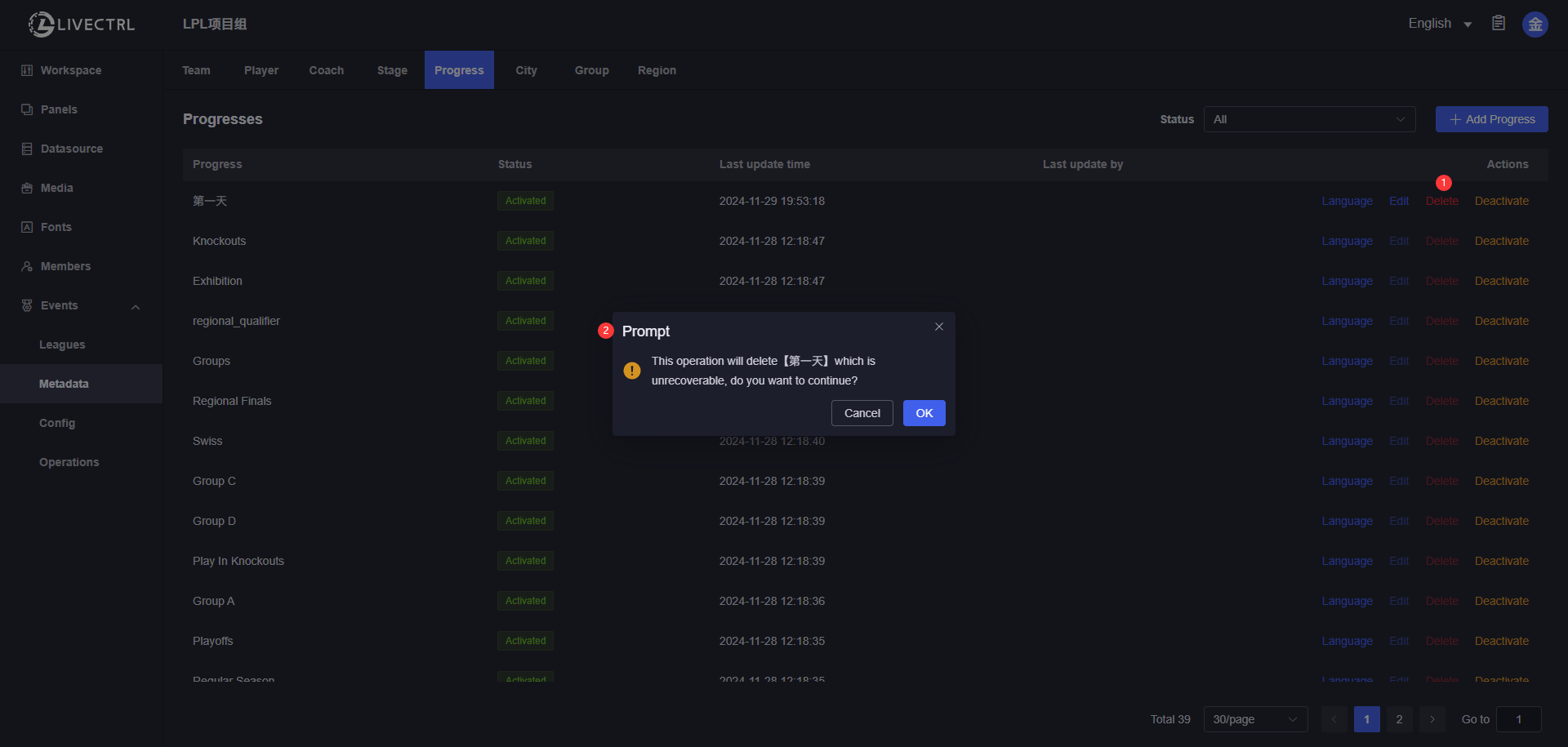Open the Status filter dropdown
This screenshot has width=1568, height=747.
1309,119
